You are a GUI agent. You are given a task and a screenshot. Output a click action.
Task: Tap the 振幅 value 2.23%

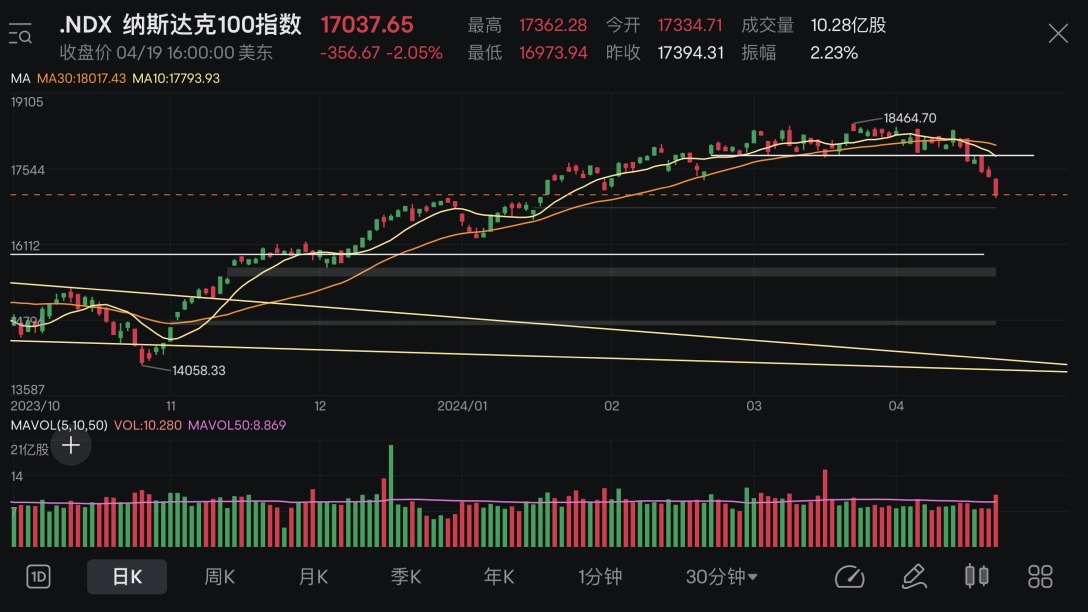coord(834,53)
